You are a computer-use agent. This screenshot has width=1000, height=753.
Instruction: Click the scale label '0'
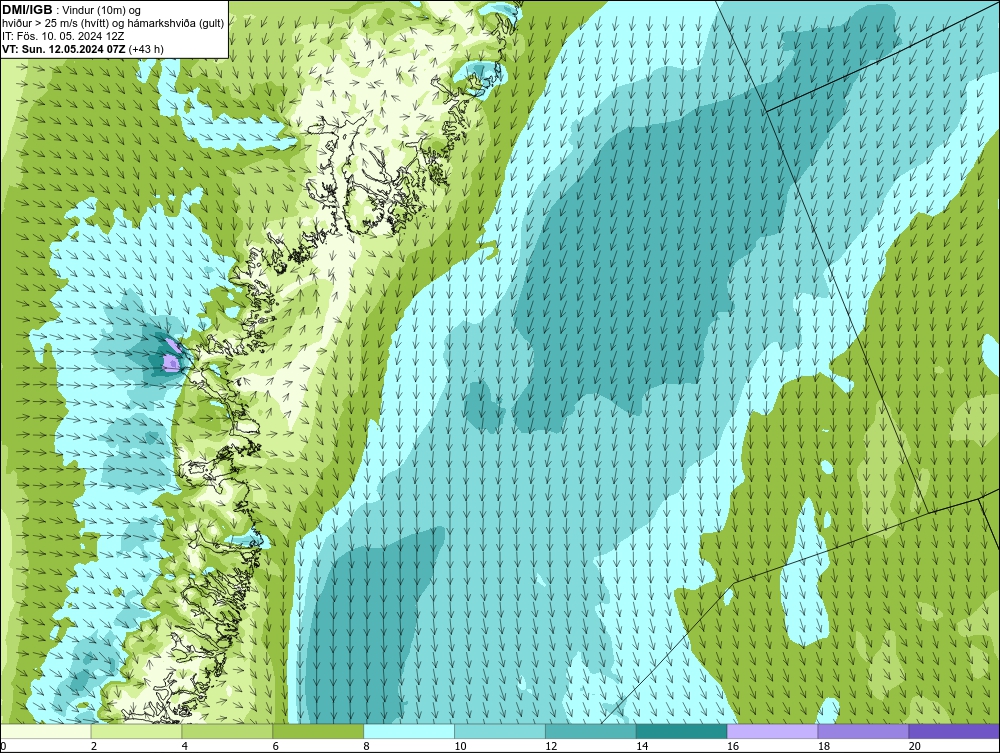point(3,746)
